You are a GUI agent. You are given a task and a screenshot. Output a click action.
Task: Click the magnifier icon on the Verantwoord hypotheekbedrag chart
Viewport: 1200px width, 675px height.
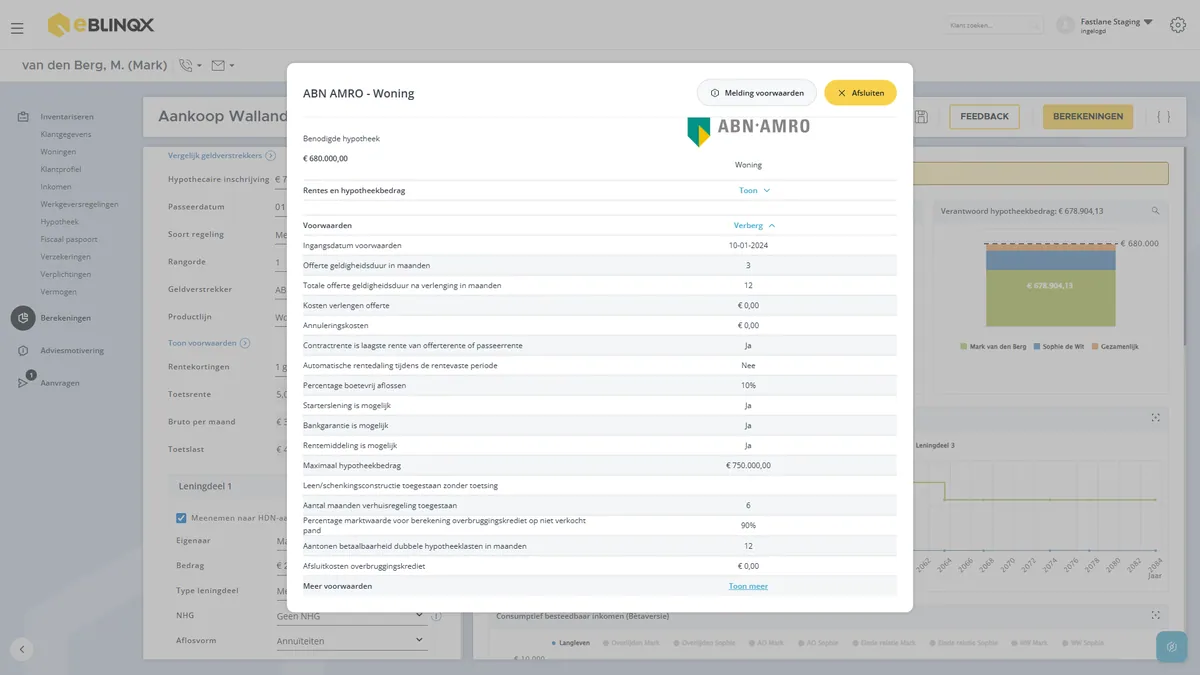pyautogui.click(x=1156, y=211)
